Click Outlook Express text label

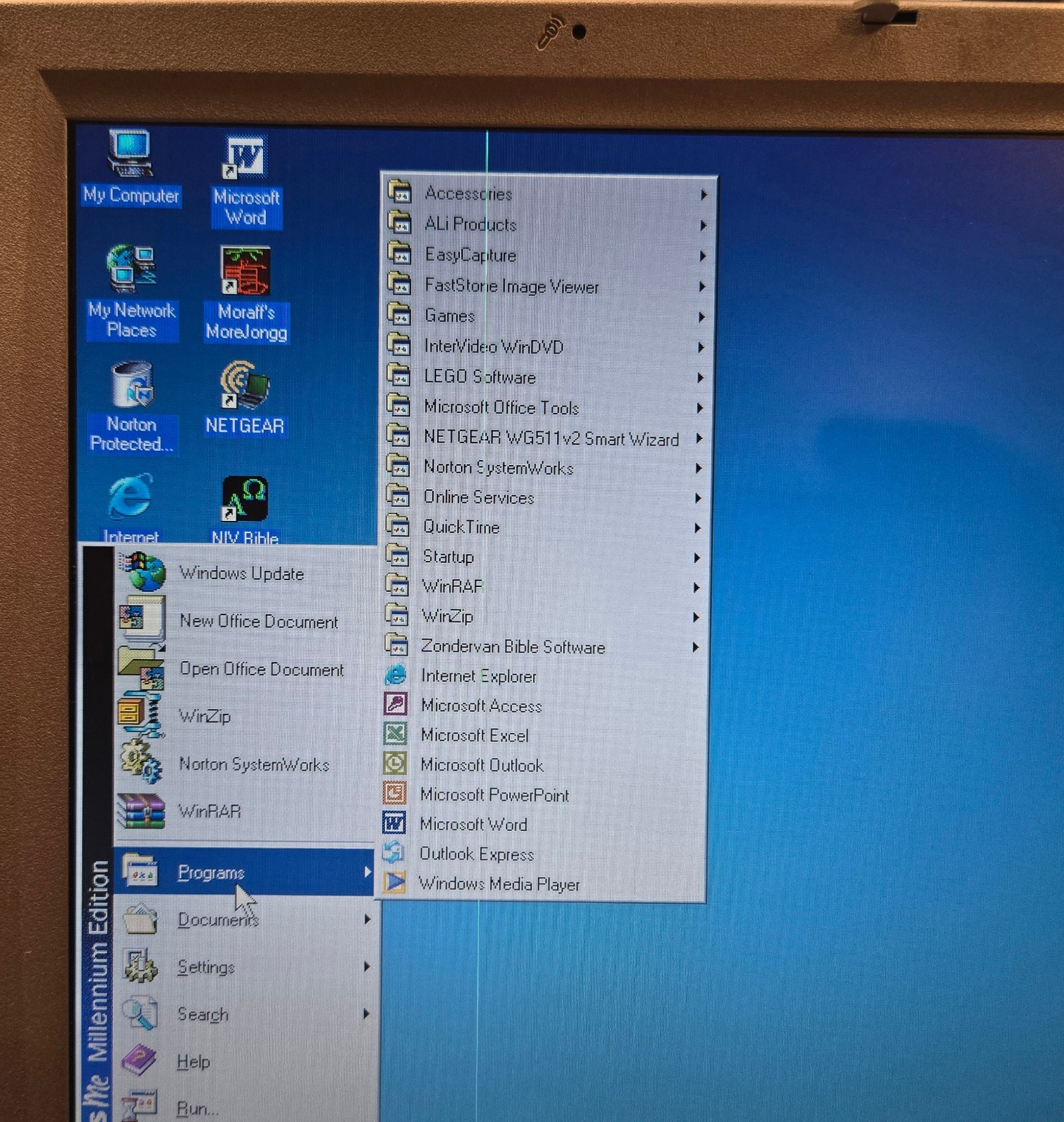coord(477,853)
